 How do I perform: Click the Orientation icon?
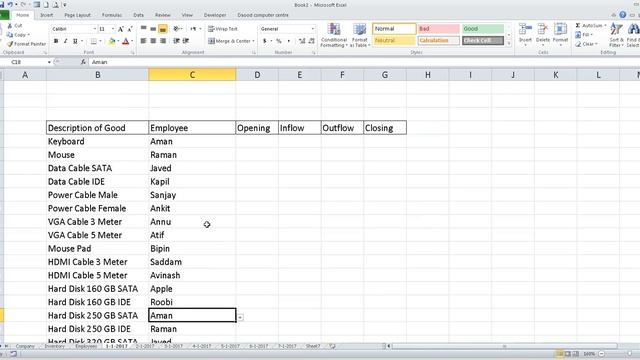click(x=177, y=29)
